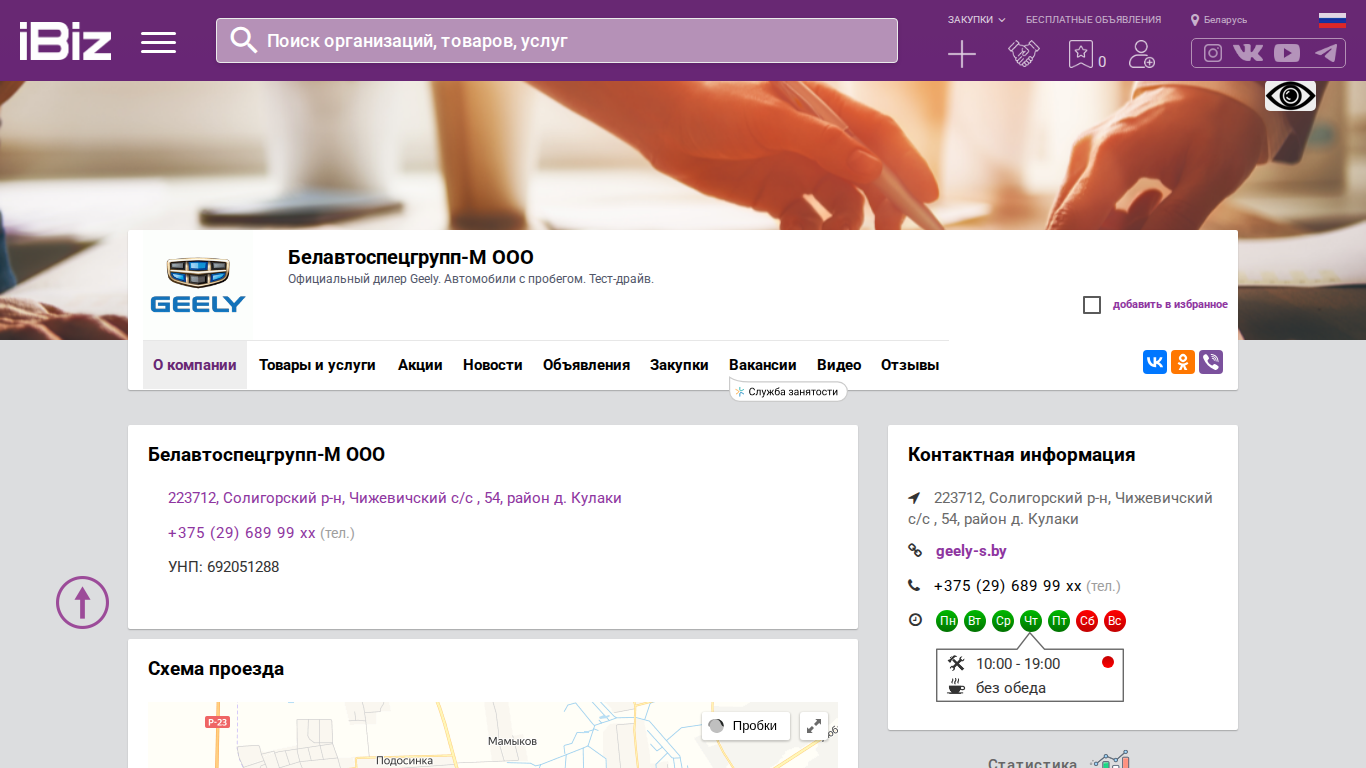1366x768 pixels.
Task: Focus the organizations search field
Action: click(557, 40)
